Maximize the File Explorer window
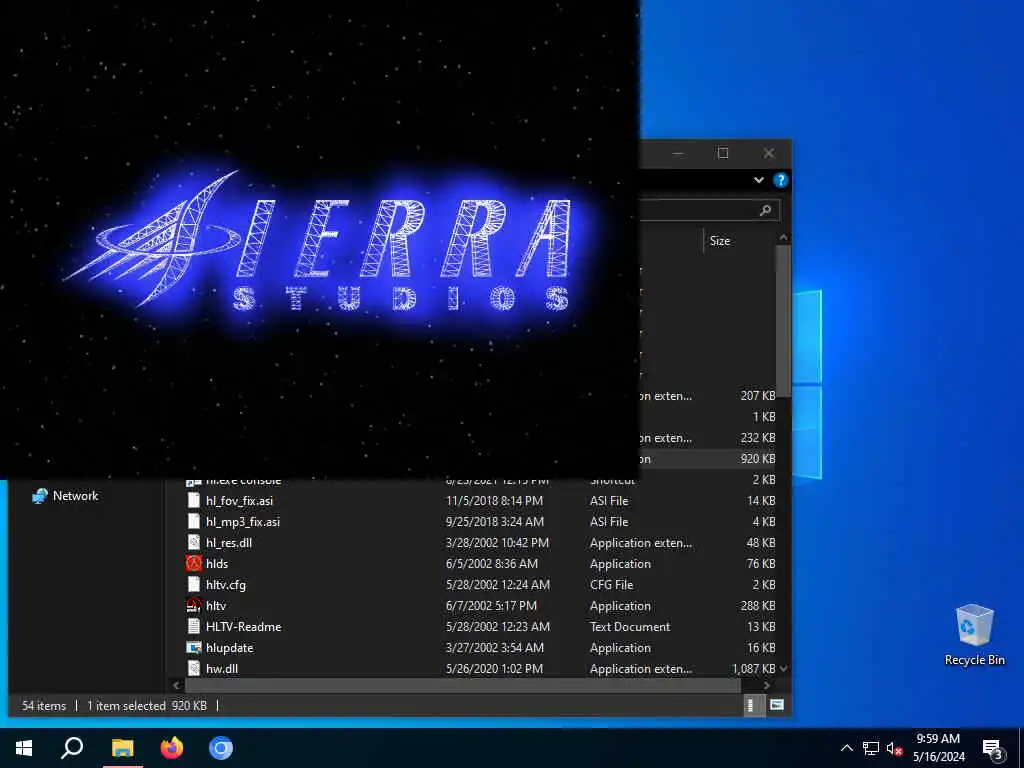 (723, 153)
